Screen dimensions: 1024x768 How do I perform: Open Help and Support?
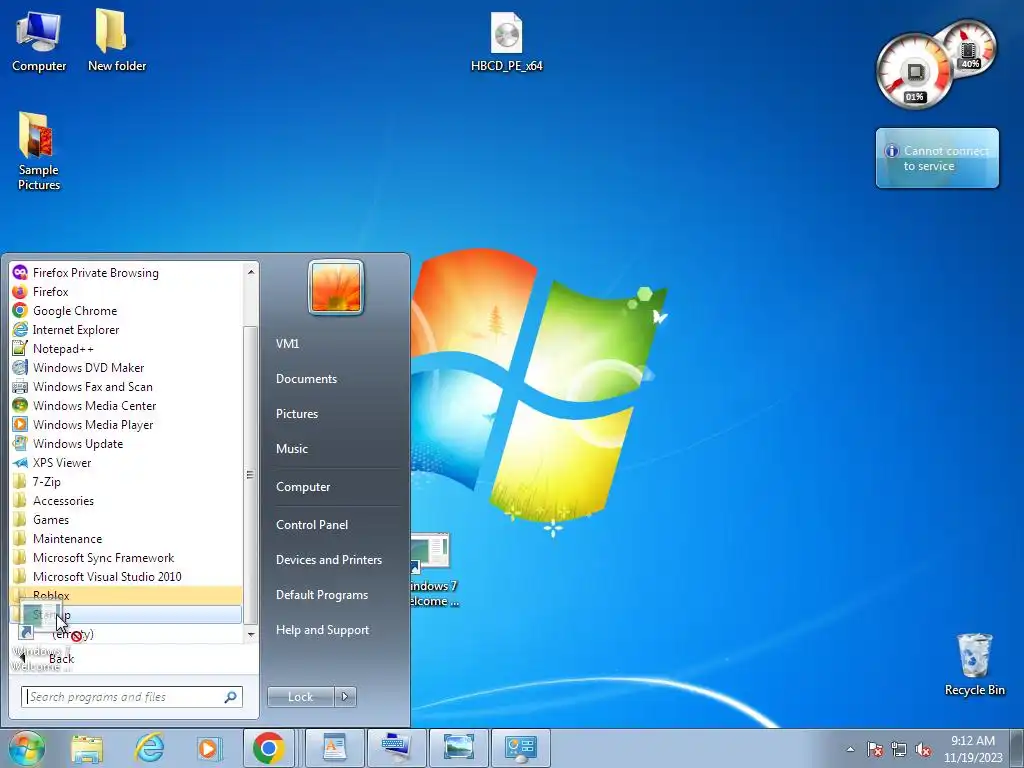(323, 630)
